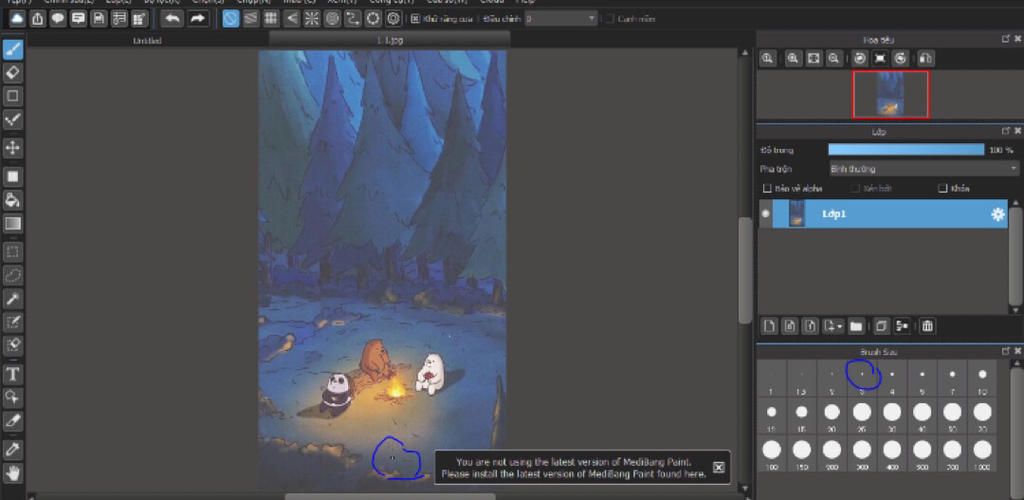The height and width of the screenshot is (500, 1024).
Task: Create a new layer with the blank page icon
Action: click(x=770, y=326)
